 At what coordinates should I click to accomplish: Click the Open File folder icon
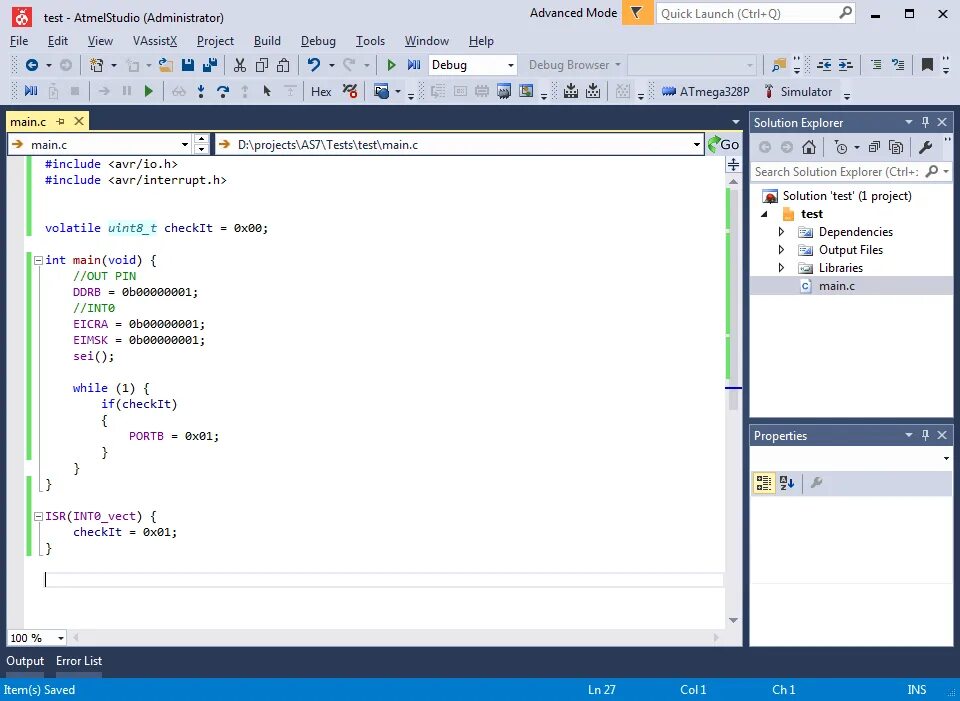(165, 65)
